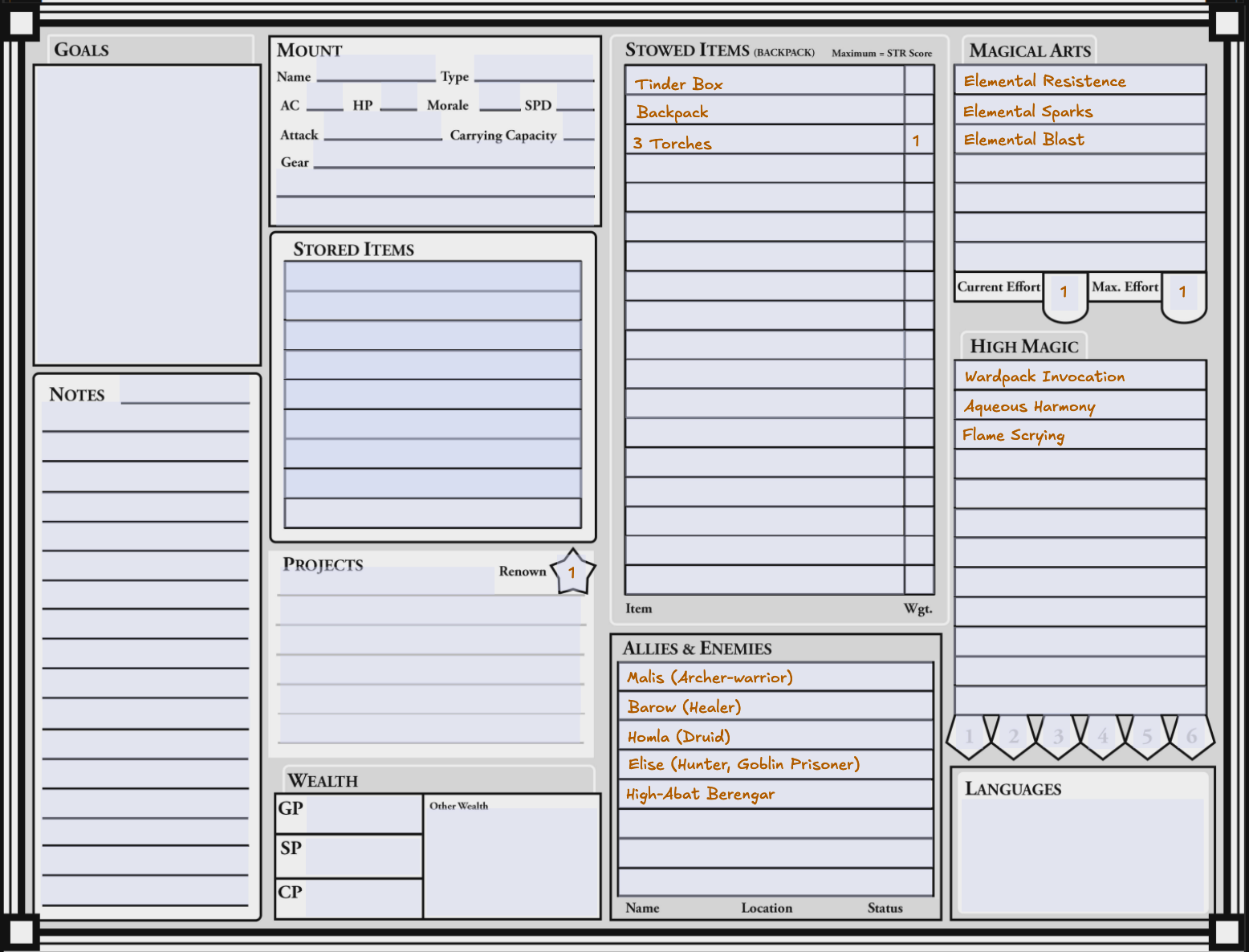Click the Goals text area
This screenshot has height=952, width=1249.
147,215
